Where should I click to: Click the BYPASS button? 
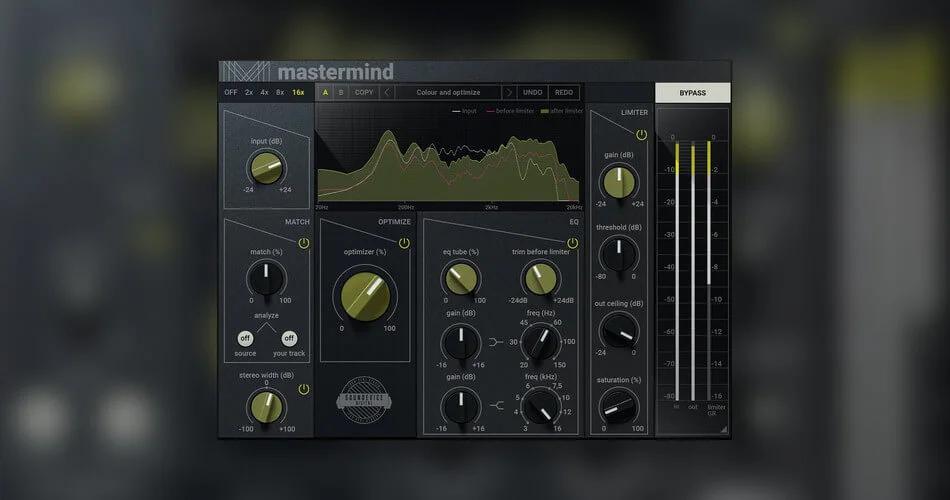pyautogui.click(x=693, y=93)
